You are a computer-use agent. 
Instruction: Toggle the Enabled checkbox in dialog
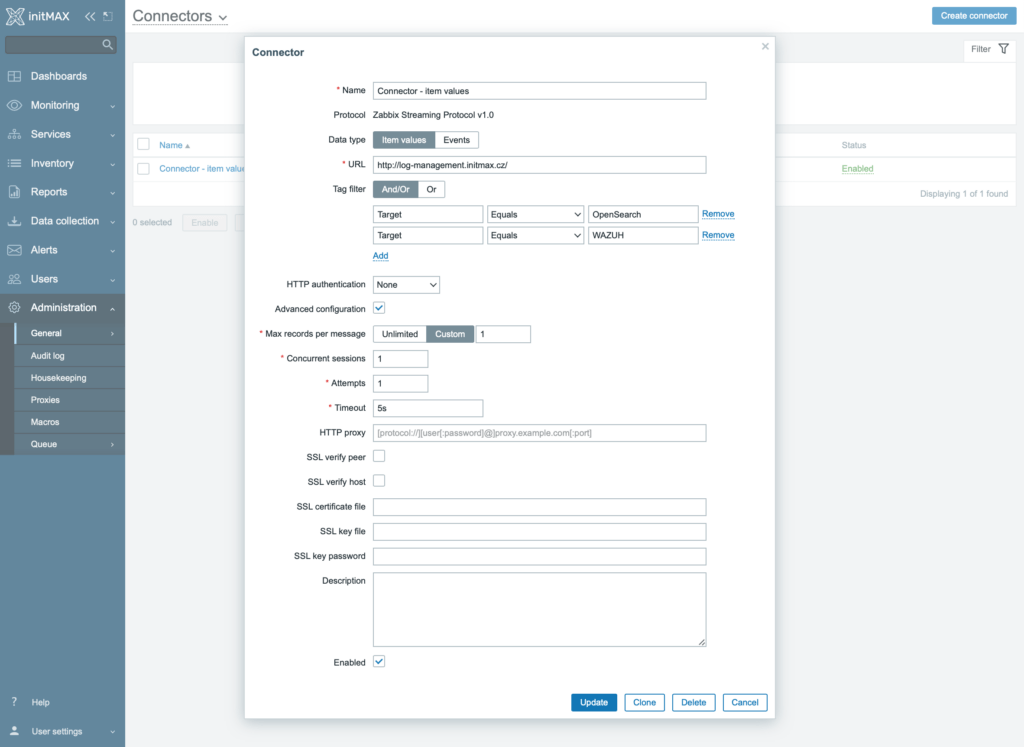click(x=379, y=661)
